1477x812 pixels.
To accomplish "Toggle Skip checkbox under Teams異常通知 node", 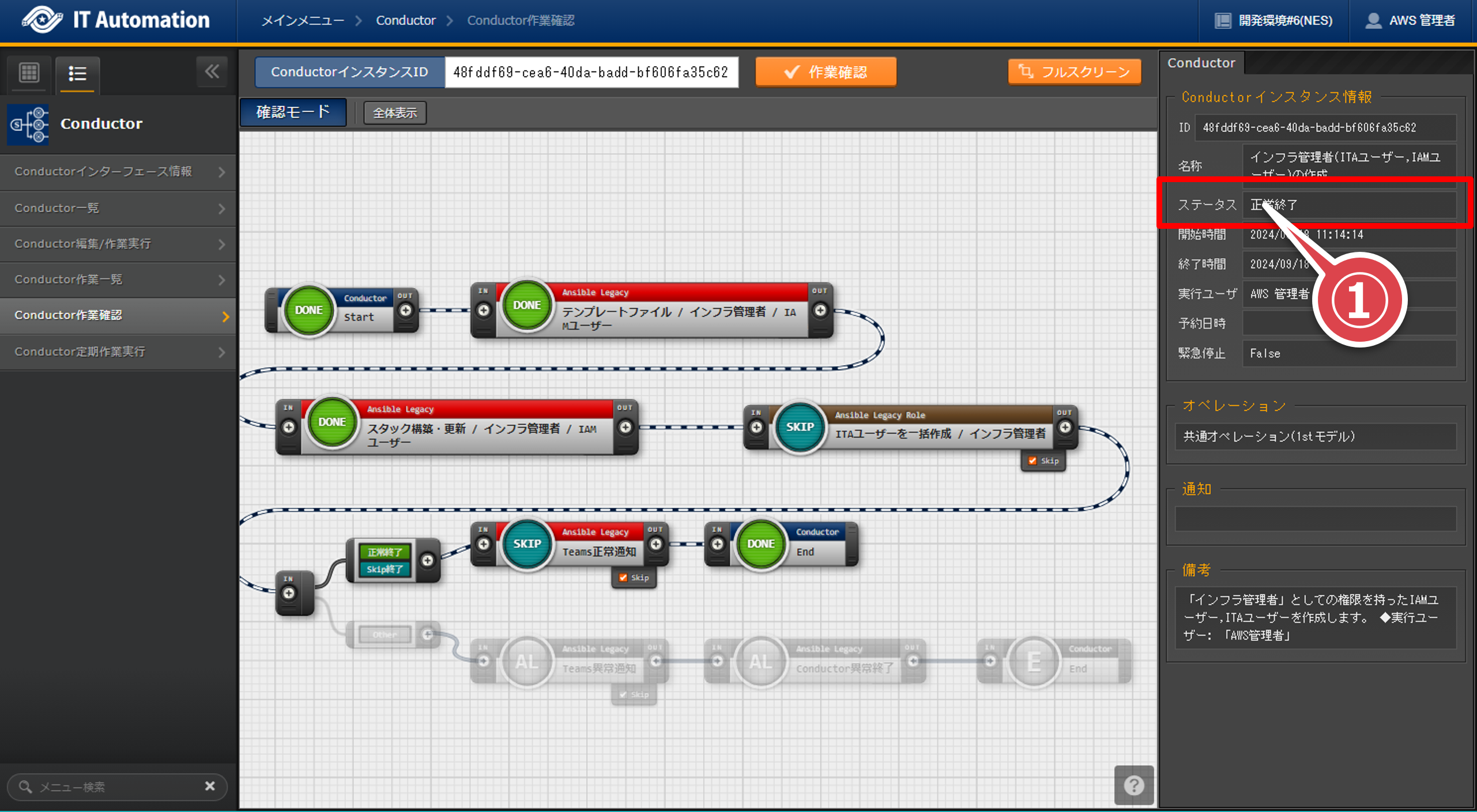I will tap(623, 694).
